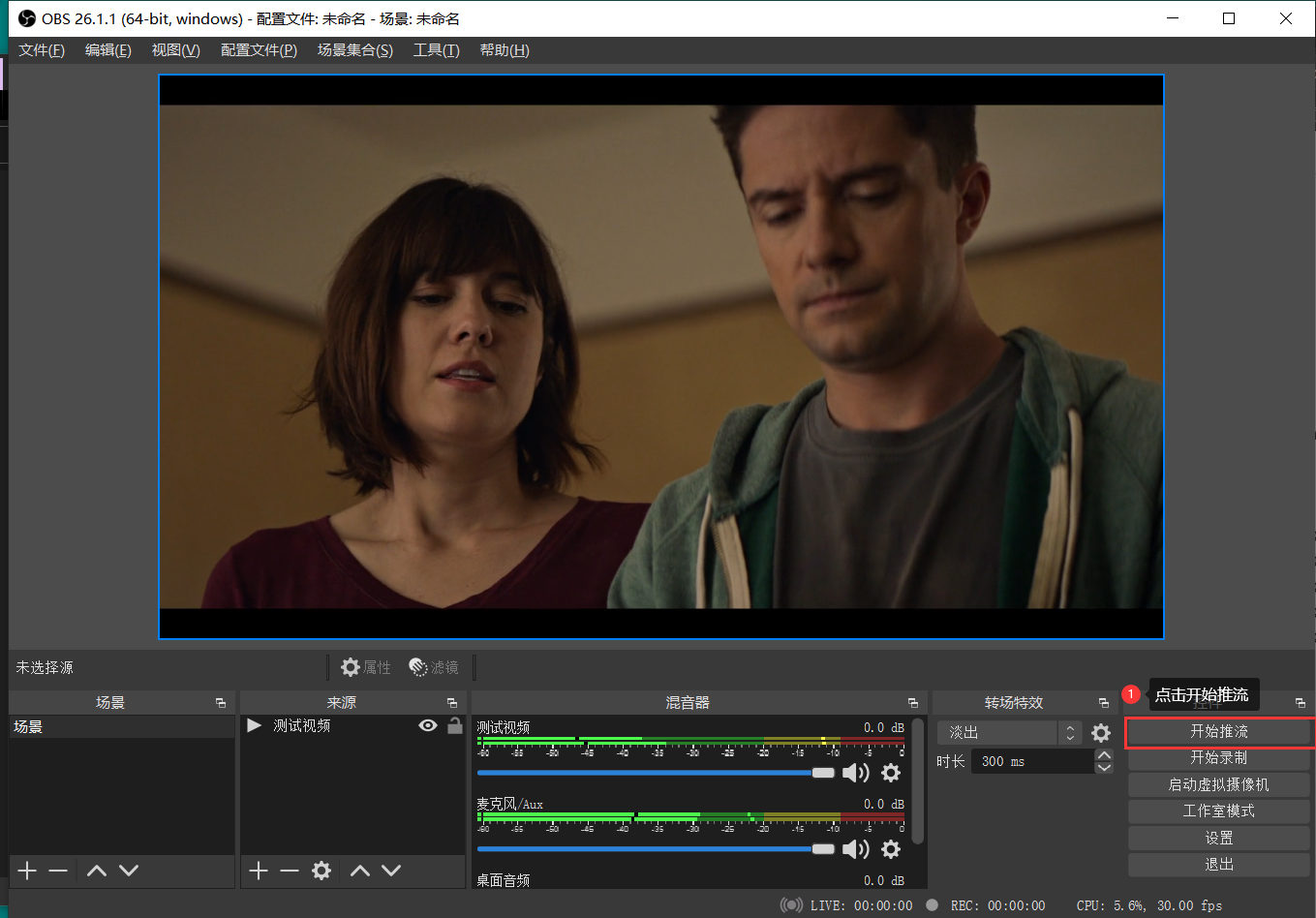Decrease 时长 duration with down arrow

(1104, 768)
